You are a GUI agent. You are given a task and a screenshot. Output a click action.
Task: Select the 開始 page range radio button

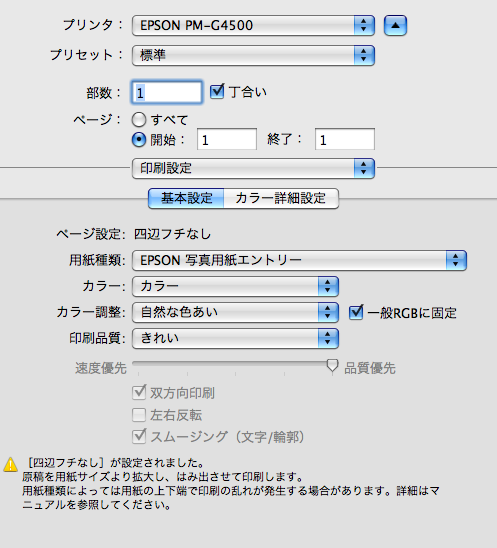(139, 140)
